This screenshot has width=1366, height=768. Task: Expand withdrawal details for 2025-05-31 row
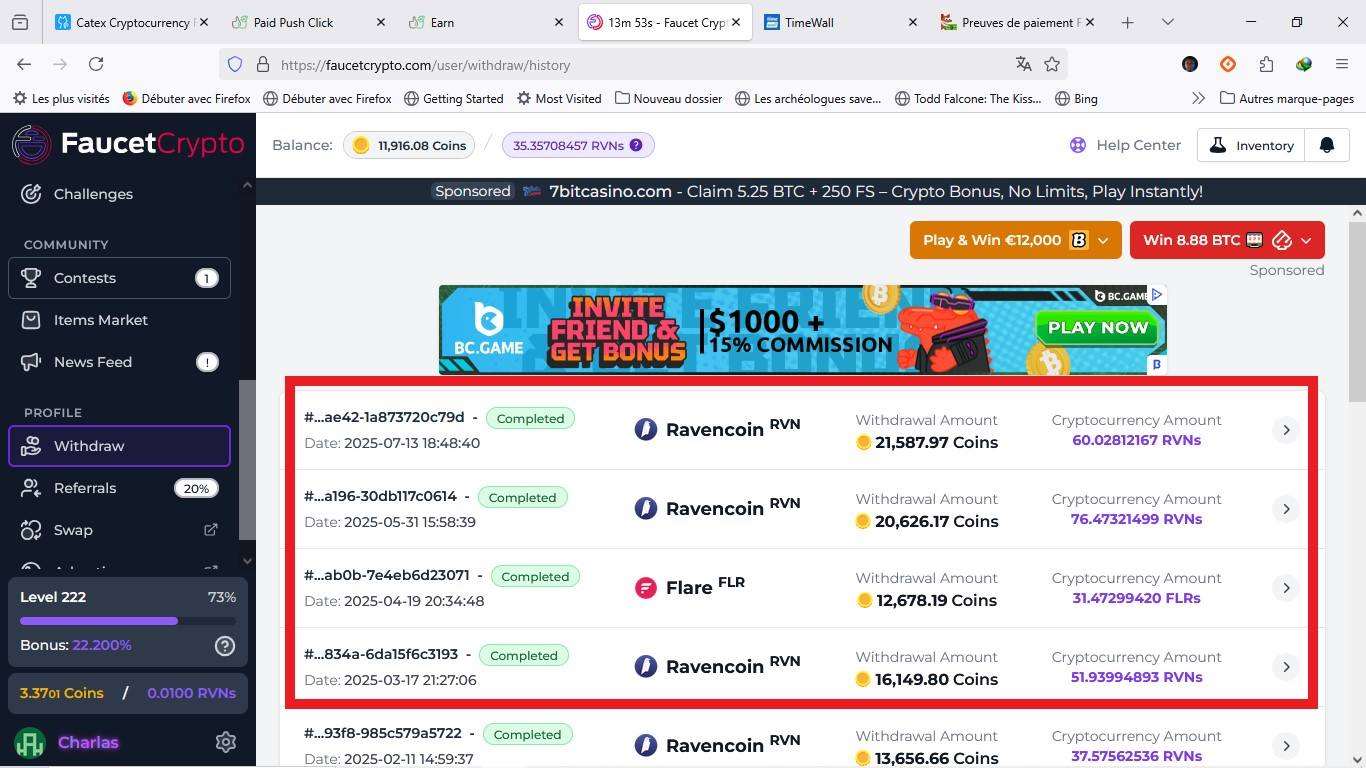(1286, 509)
